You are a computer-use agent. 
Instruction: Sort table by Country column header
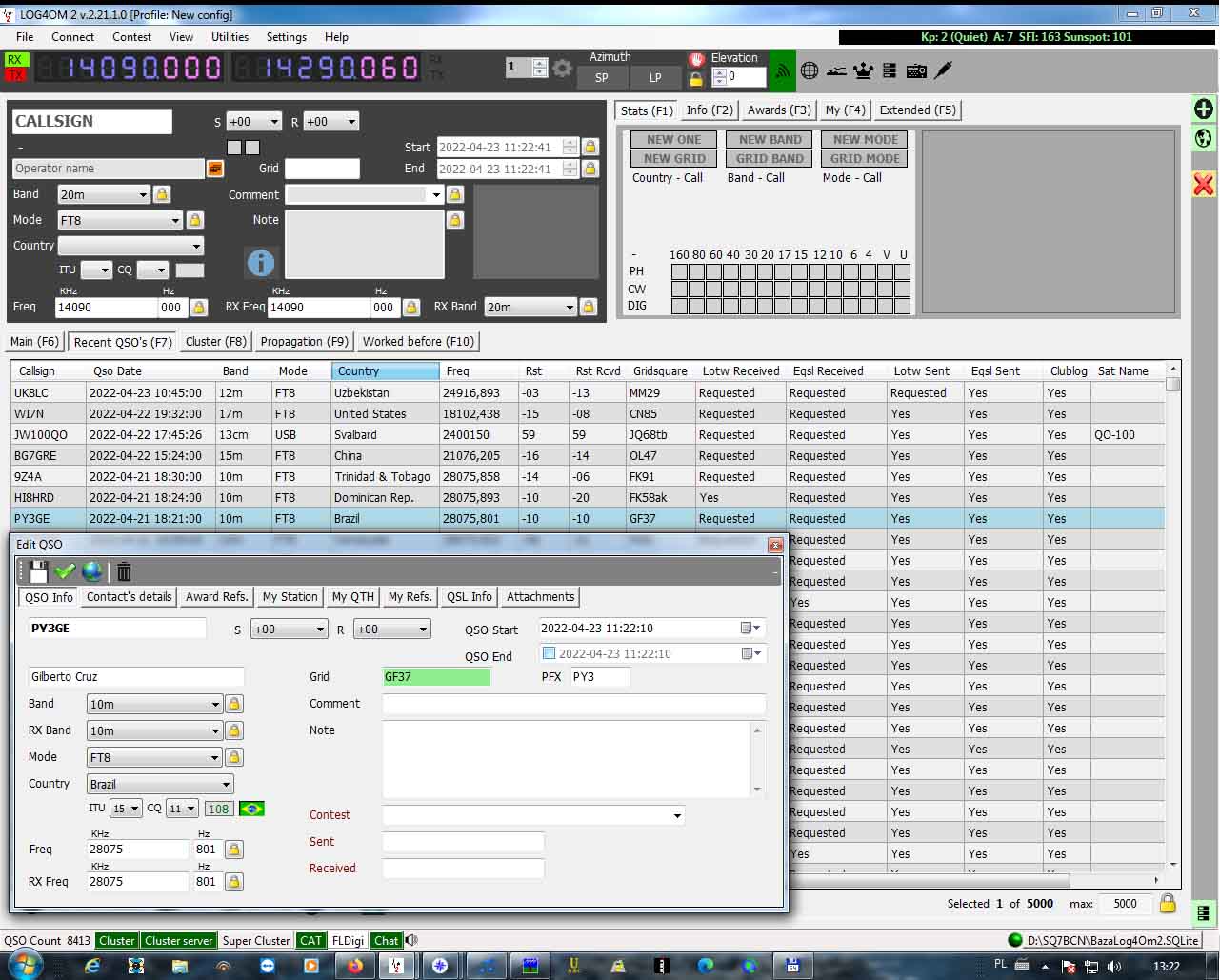tap(386, 371)
